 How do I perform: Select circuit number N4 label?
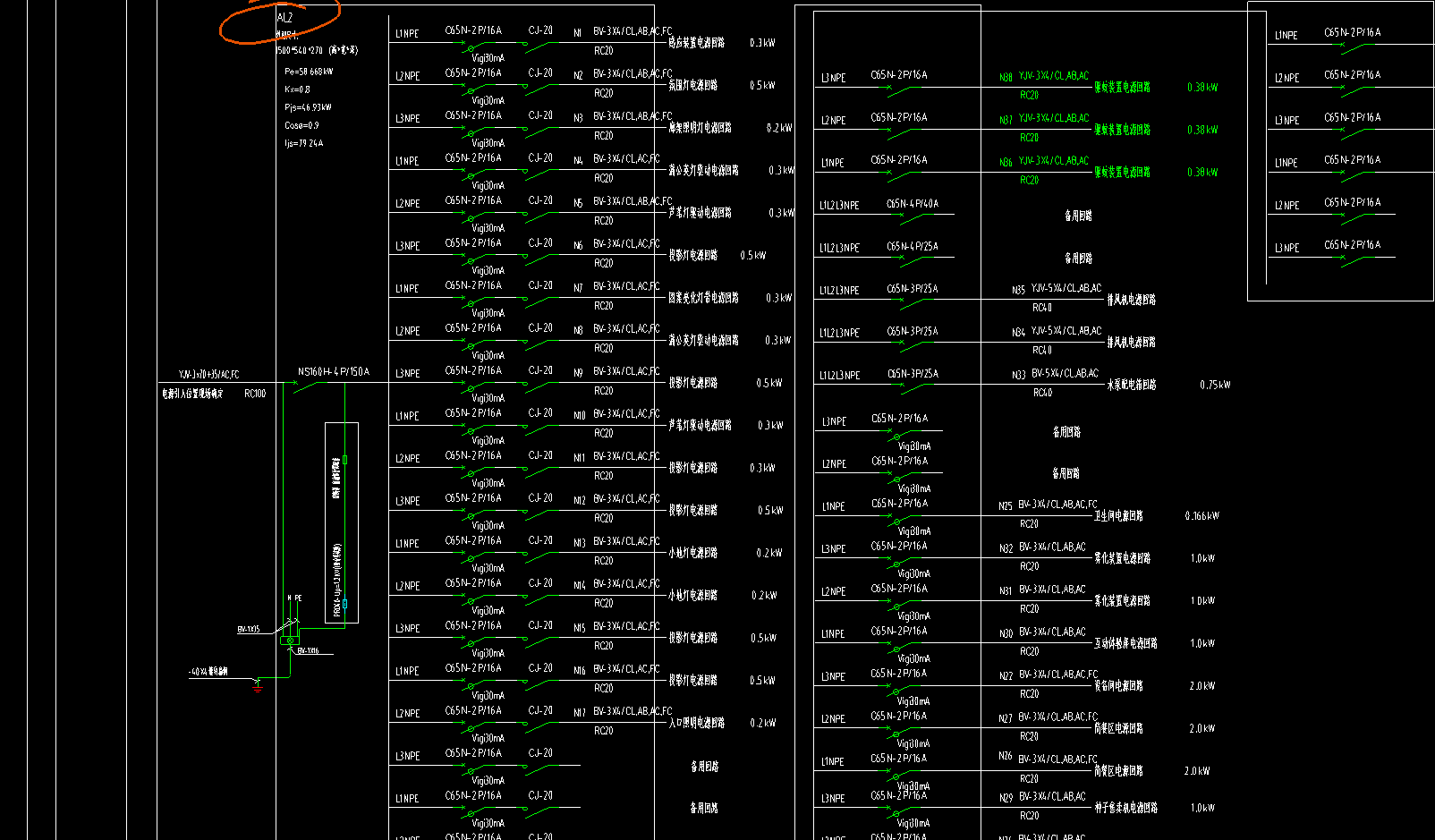tap(578, 161)
